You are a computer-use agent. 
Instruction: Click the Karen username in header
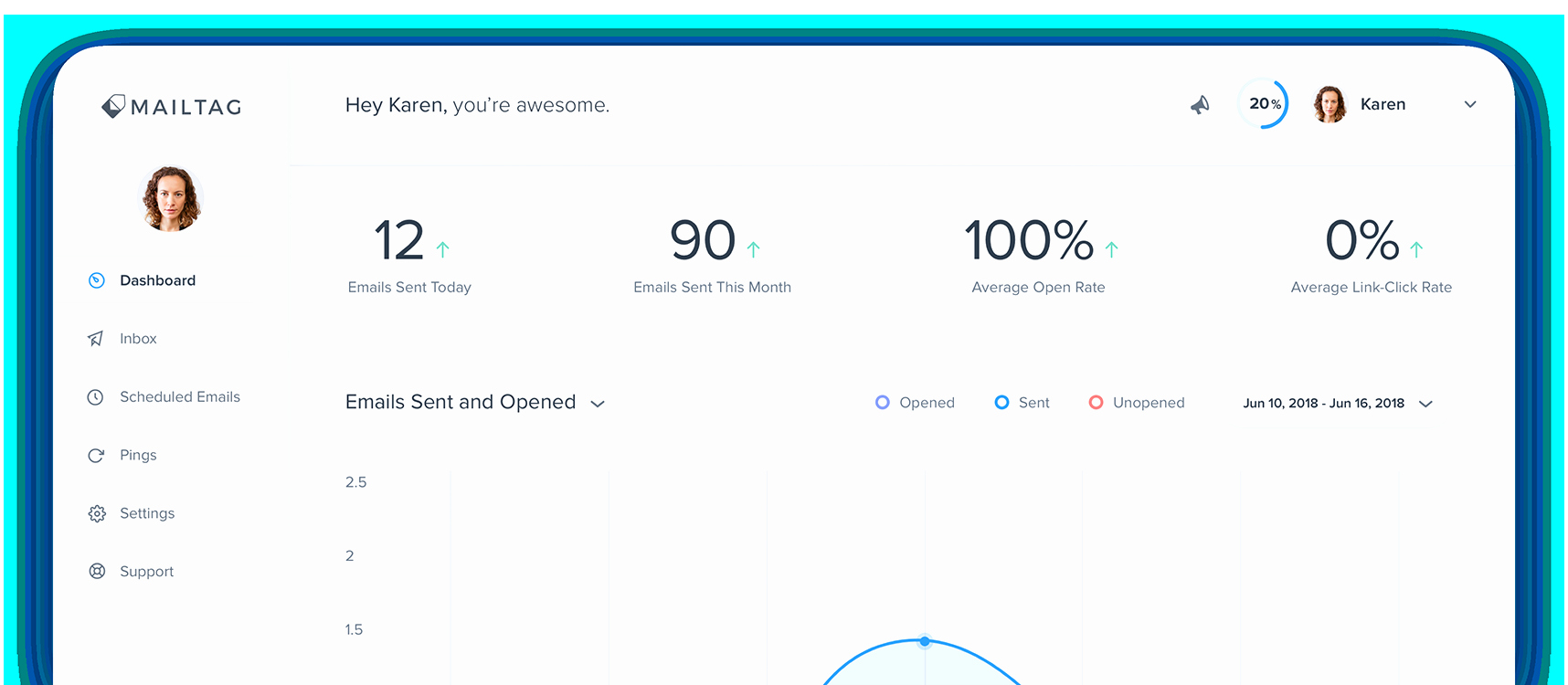(1383, 104)
